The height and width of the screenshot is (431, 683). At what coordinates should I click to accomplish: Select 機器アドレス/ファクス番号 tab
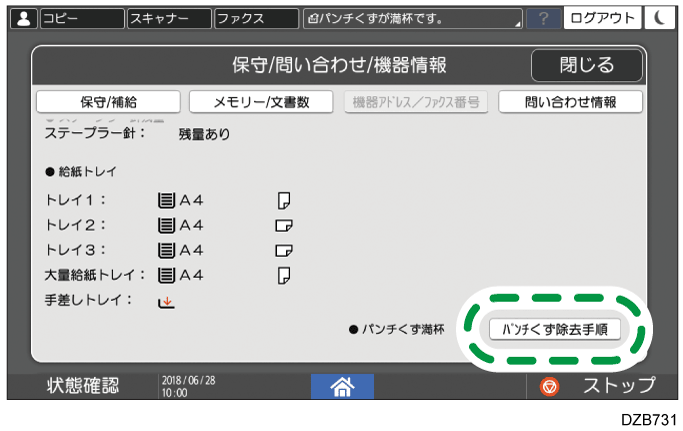coord(416,102)
